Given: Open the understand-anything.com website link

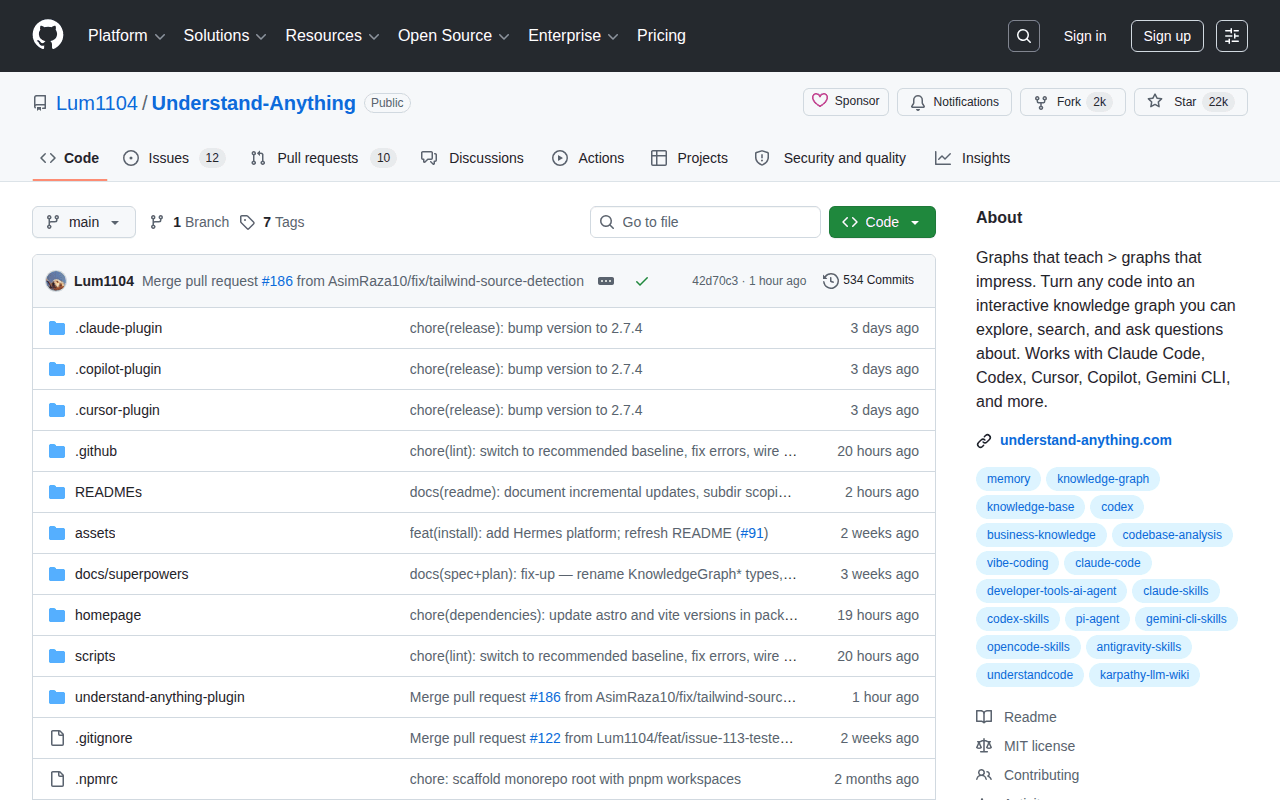Looking at the screenshot, I should point(1086,440).
